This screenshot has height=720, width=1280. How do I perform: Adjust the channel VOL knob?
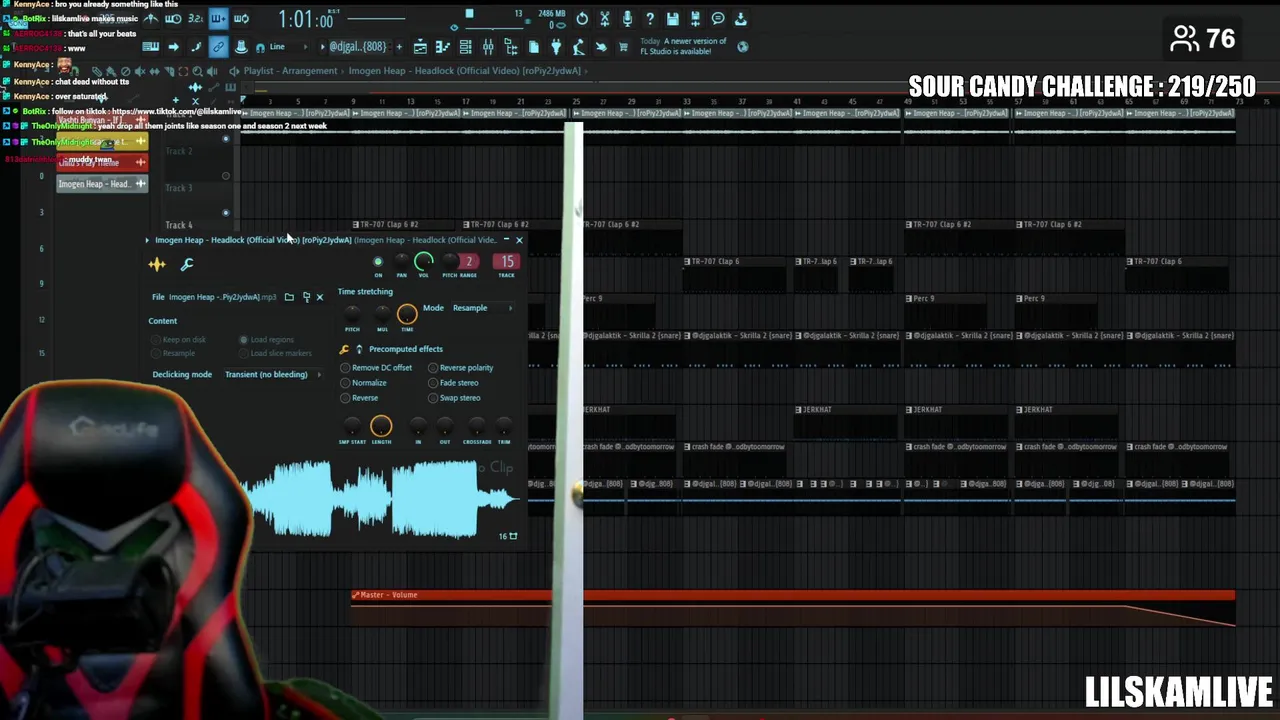pos(424,263)
